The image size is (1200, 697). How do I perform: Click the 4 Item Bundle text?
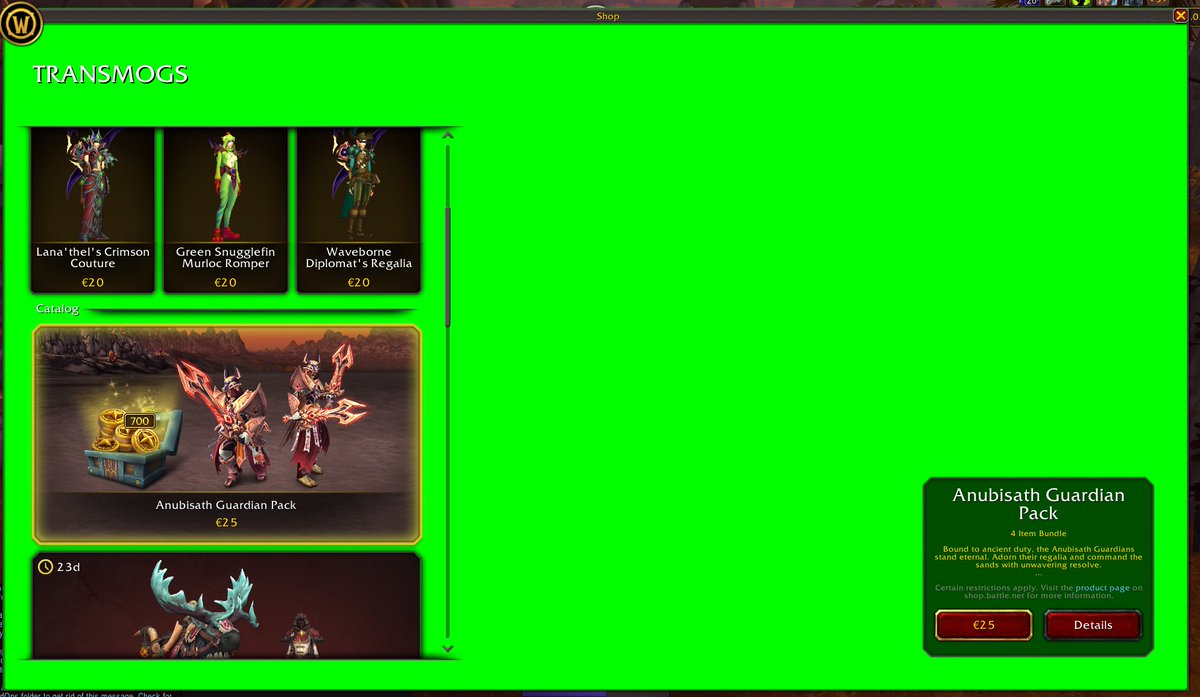(x=1038, y=534)
